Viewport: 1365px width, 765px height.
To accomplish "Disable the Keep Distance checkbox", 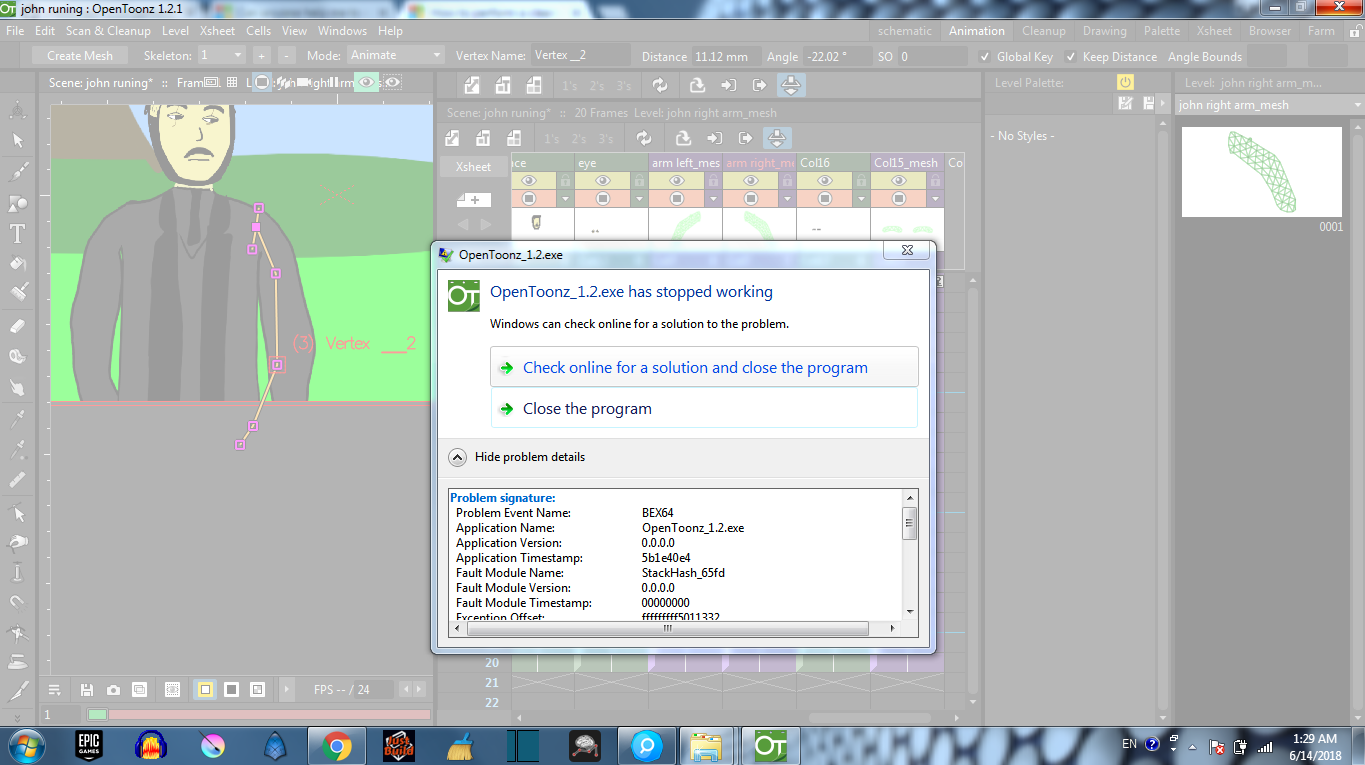I will pos(1073,57).
